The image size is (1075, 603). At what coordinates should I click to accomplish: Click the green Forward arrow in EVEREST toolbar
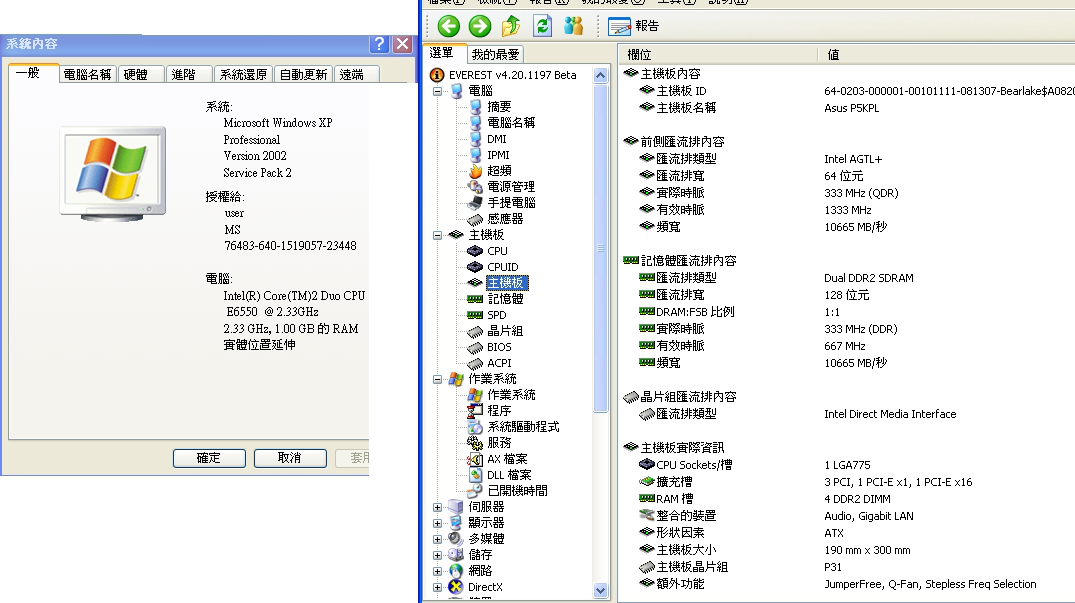click(480, 26)
